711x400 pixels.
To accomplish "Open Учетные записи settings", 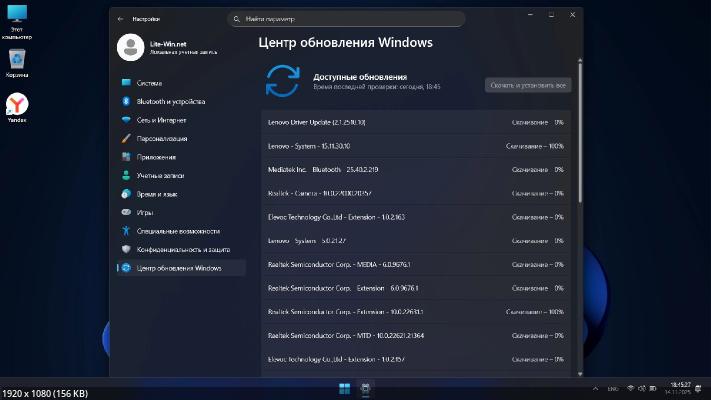I will tap(159, 175).
